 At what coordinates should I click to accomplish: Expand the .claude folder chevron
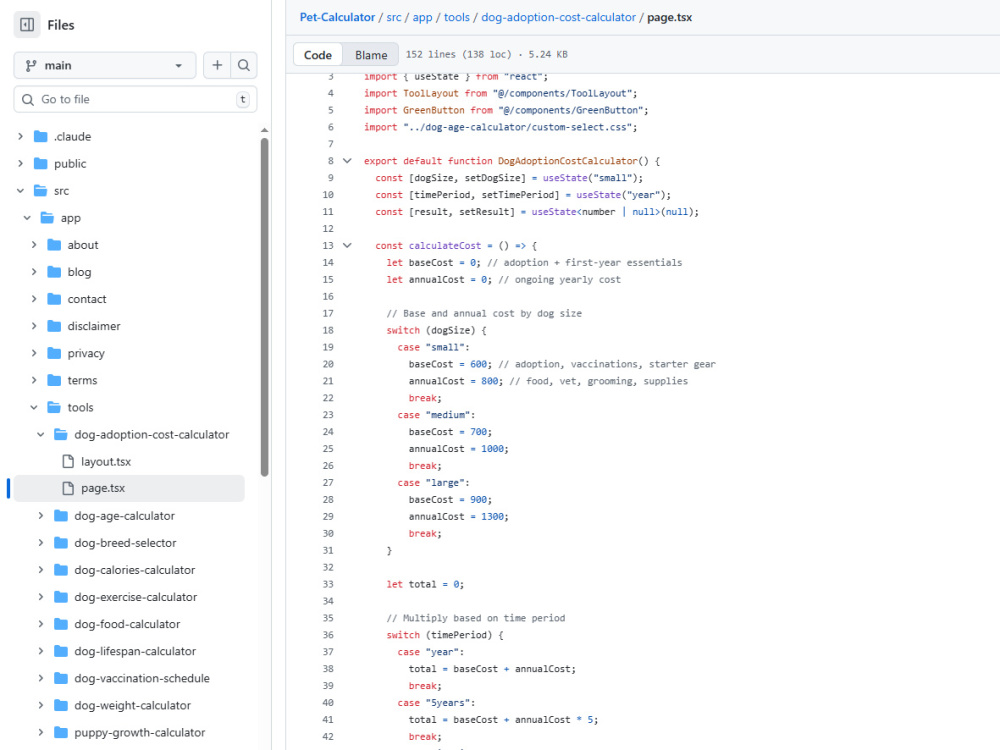20,136
